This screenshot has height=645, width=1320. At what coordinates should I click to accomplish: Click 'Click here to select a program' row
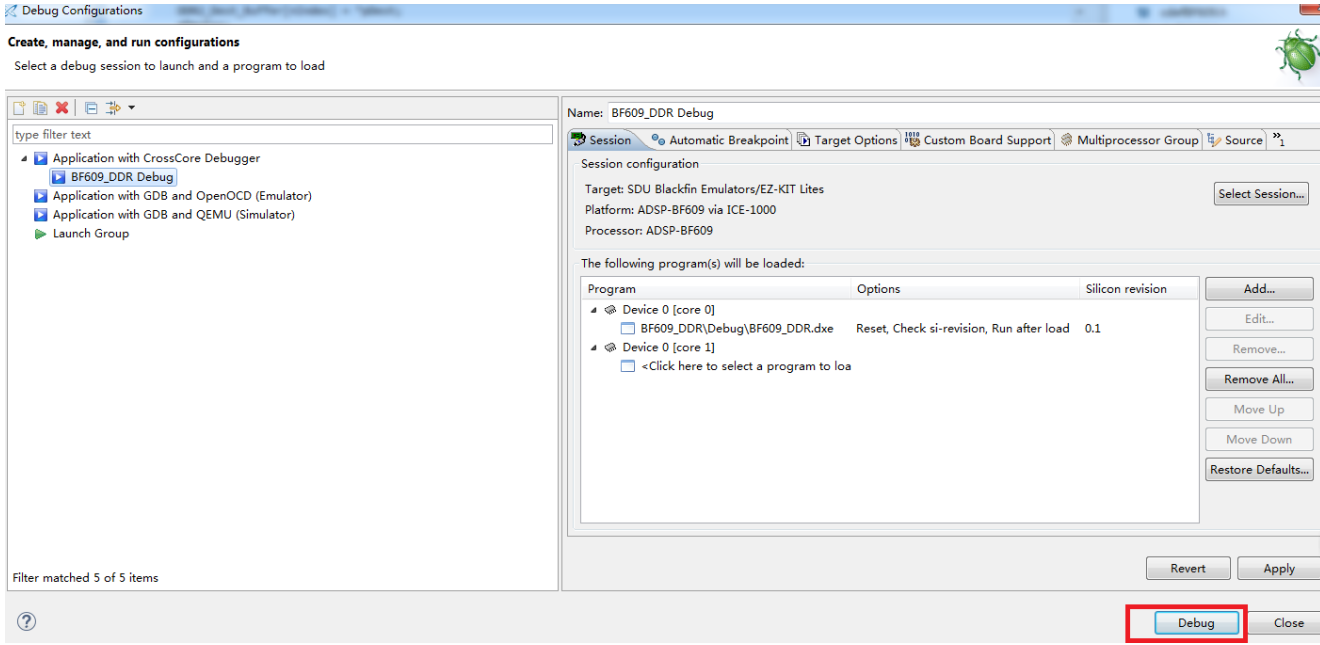click(x=746, y=367)
